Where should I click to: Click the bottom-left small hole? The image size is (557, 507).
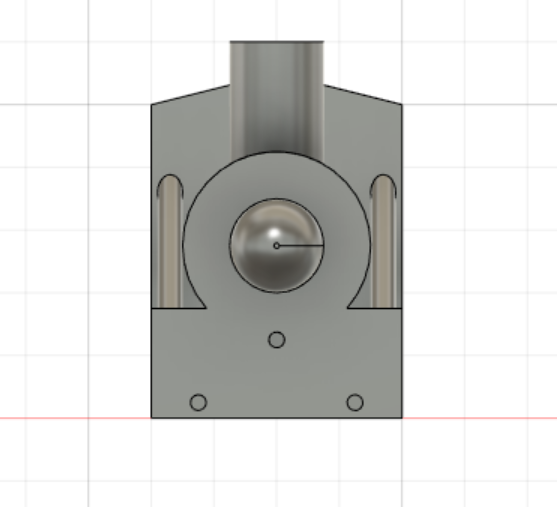[198, 403]
